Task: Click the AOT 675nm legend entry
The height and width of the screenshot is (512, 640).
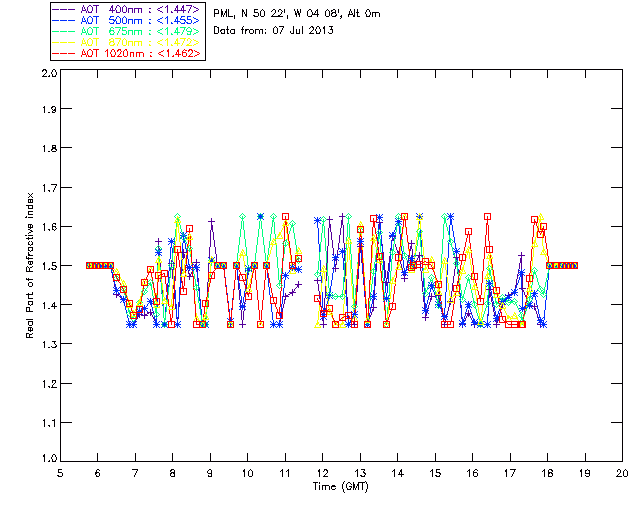Action: [x=126, y=31]
